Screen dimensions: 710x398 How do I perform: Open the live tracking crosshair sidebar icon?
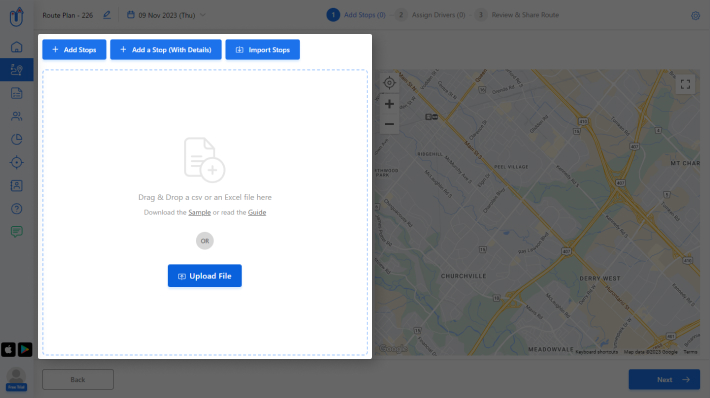16,163
